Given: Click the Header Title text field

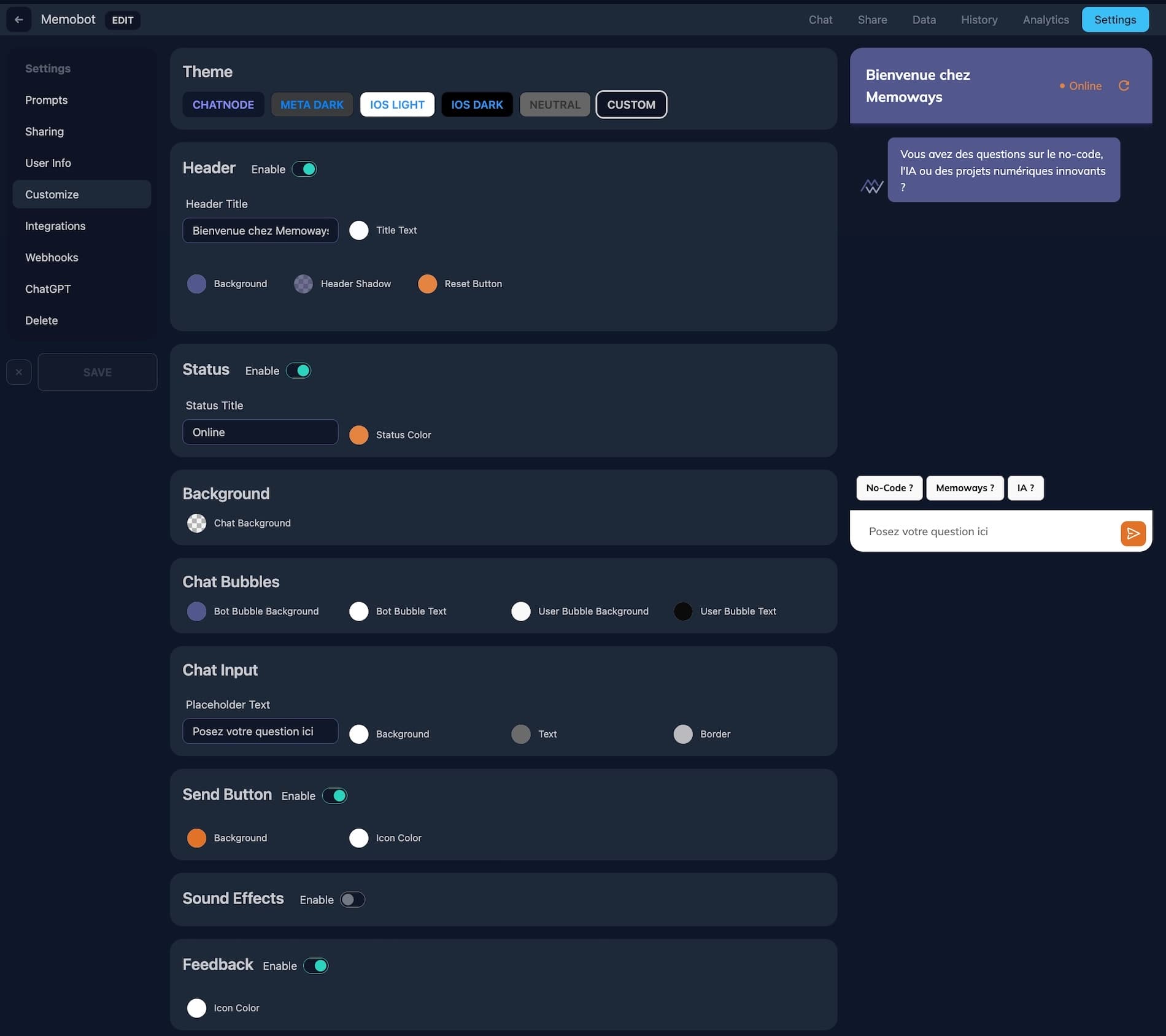Looking at the screenshot, I should [260, 230].
